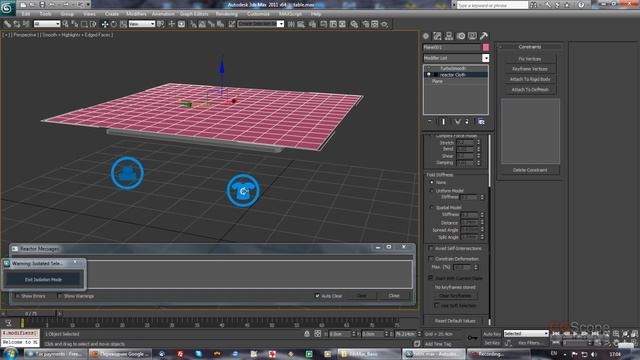
Task: Switch to the Utilities hammer panel
Action: coord(484,36)
